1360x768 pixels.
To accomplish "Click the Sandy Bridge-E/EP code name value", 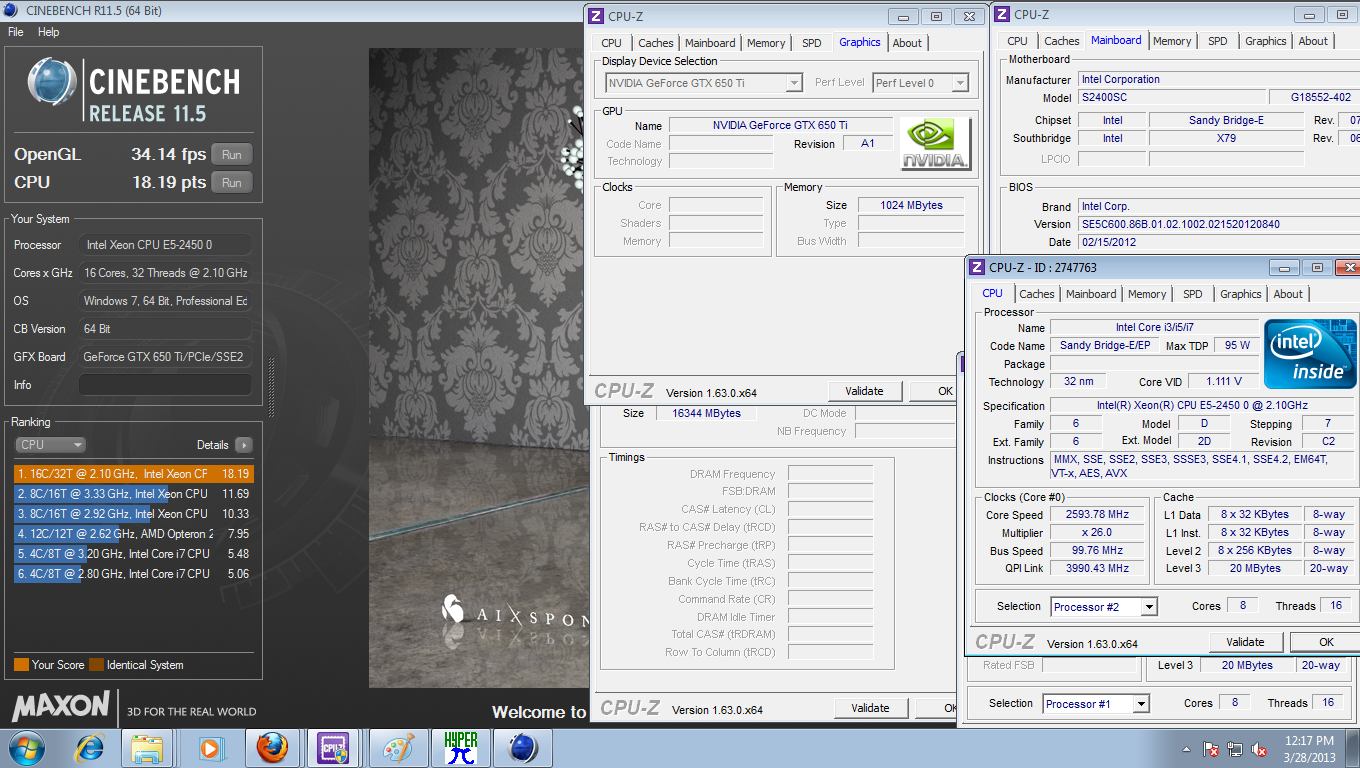I will click(1103, 345).
